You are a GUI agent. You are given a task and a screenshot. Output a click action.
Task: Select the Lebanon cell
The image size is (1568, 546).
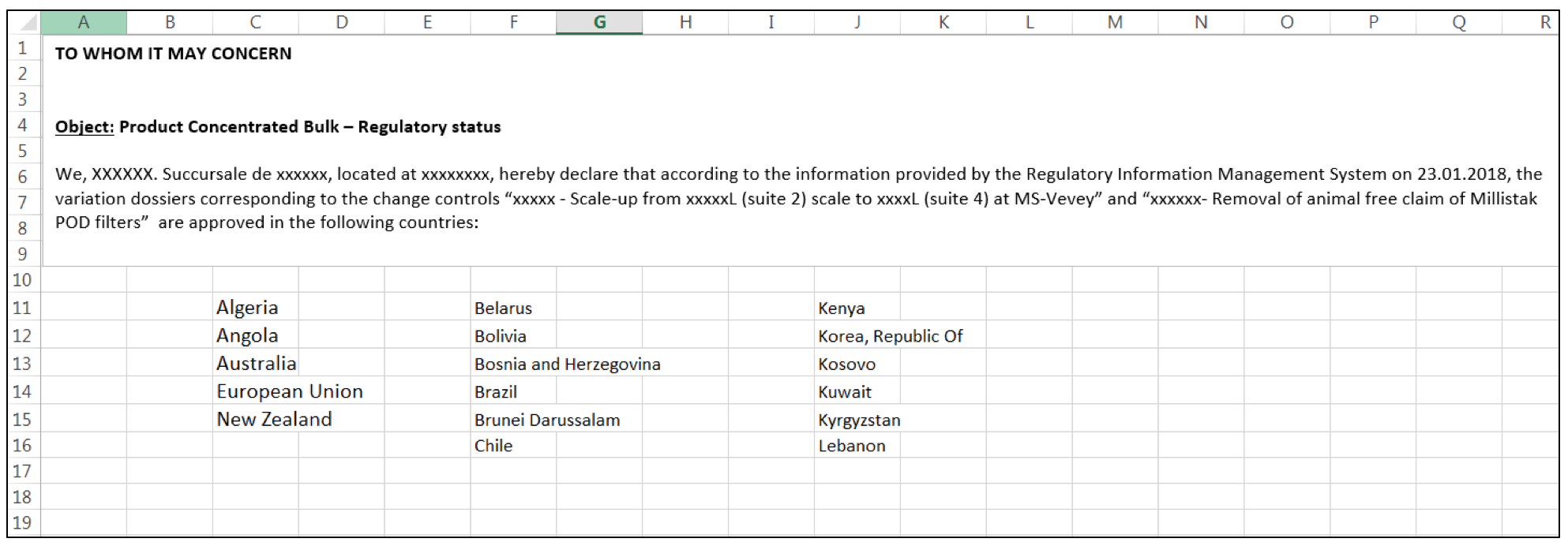[x=851, y=446]
